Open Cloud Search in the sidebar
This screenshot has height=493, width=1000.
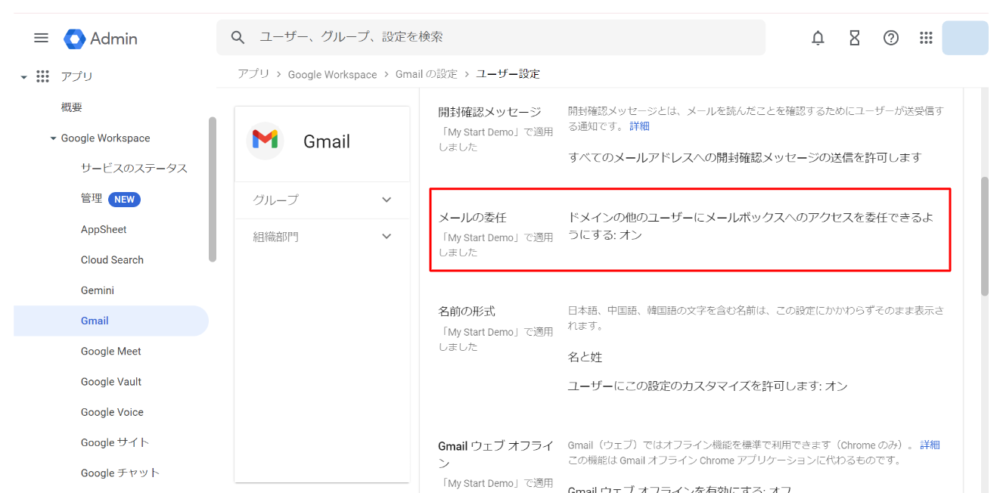[112, 260]
